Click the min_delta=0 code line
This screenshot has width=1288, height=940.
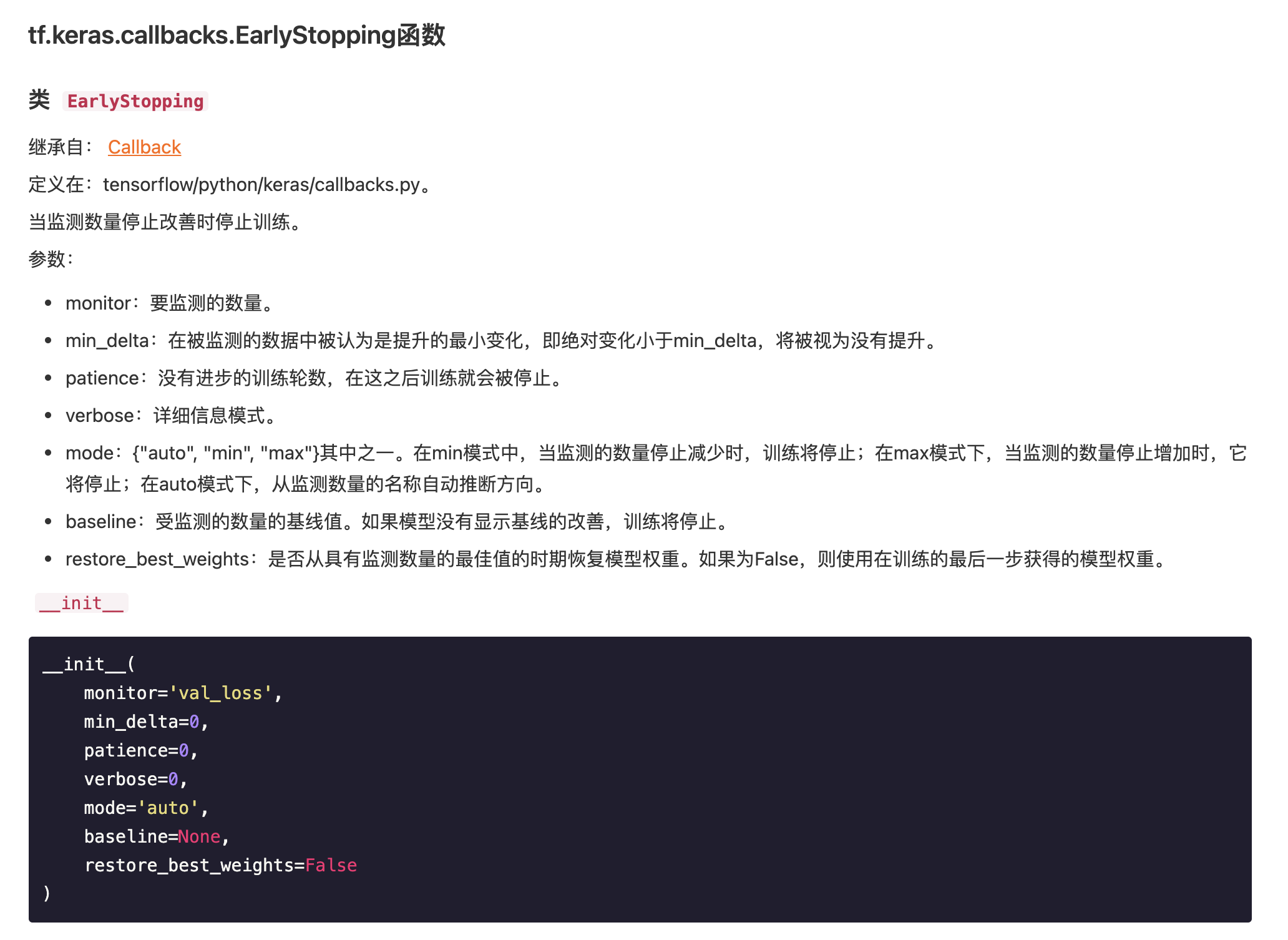tap(147, 722)
